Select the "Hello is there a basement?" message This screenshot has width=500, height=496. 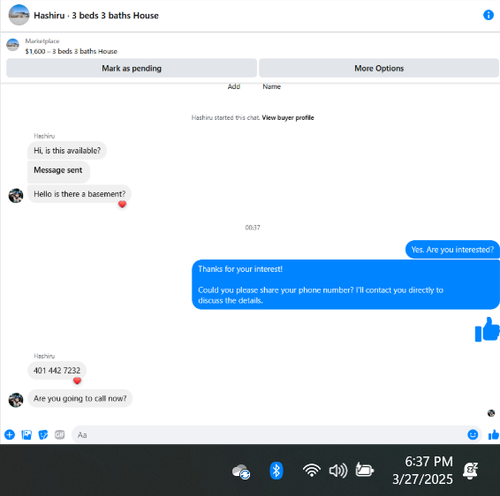point(79,194)
